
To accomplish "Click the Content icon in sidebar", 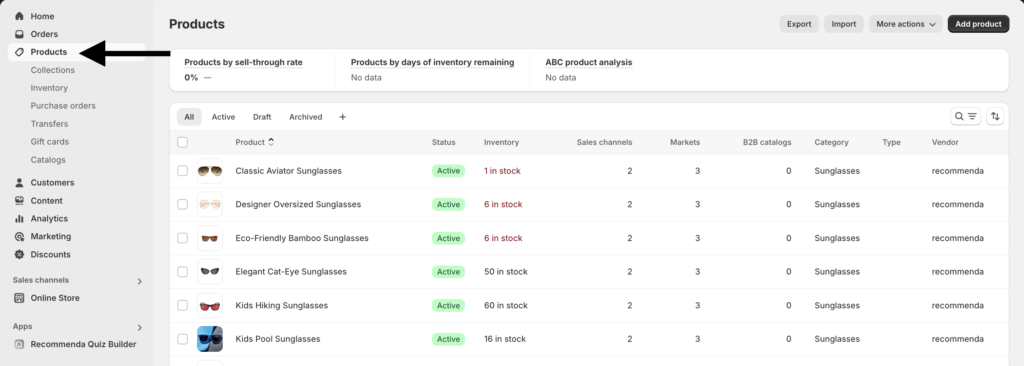I will pos(20,201).
